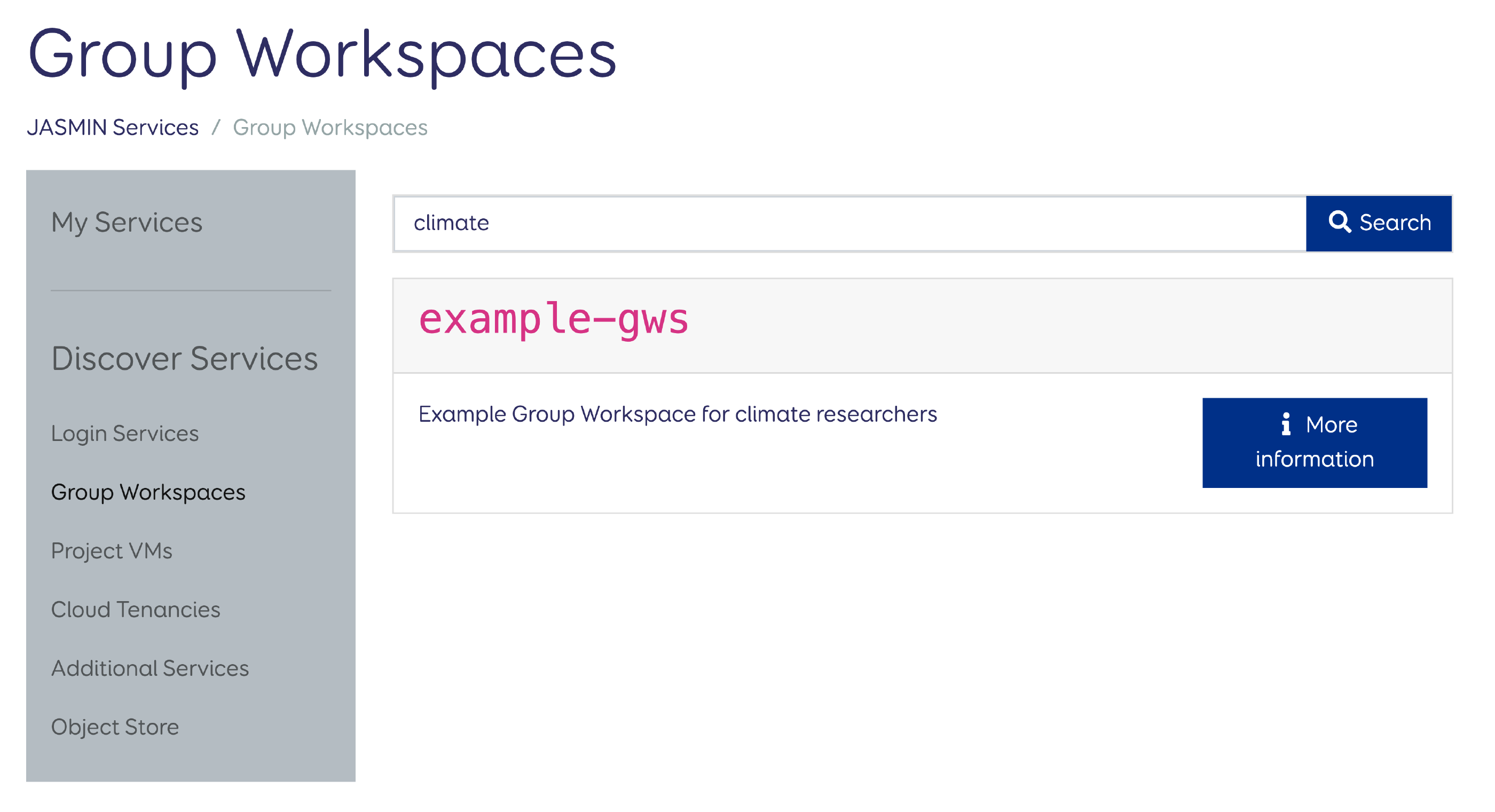Go to JASMIN Services breadcrumb link
The width and height of the screenshot is (1495, 812).
point(113,127)
